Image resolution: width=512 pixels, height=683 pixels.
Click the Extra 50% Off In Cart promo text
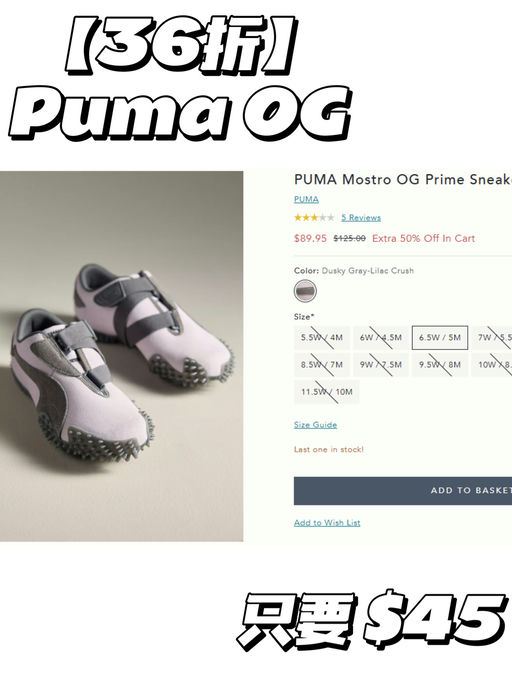[423, 238]
